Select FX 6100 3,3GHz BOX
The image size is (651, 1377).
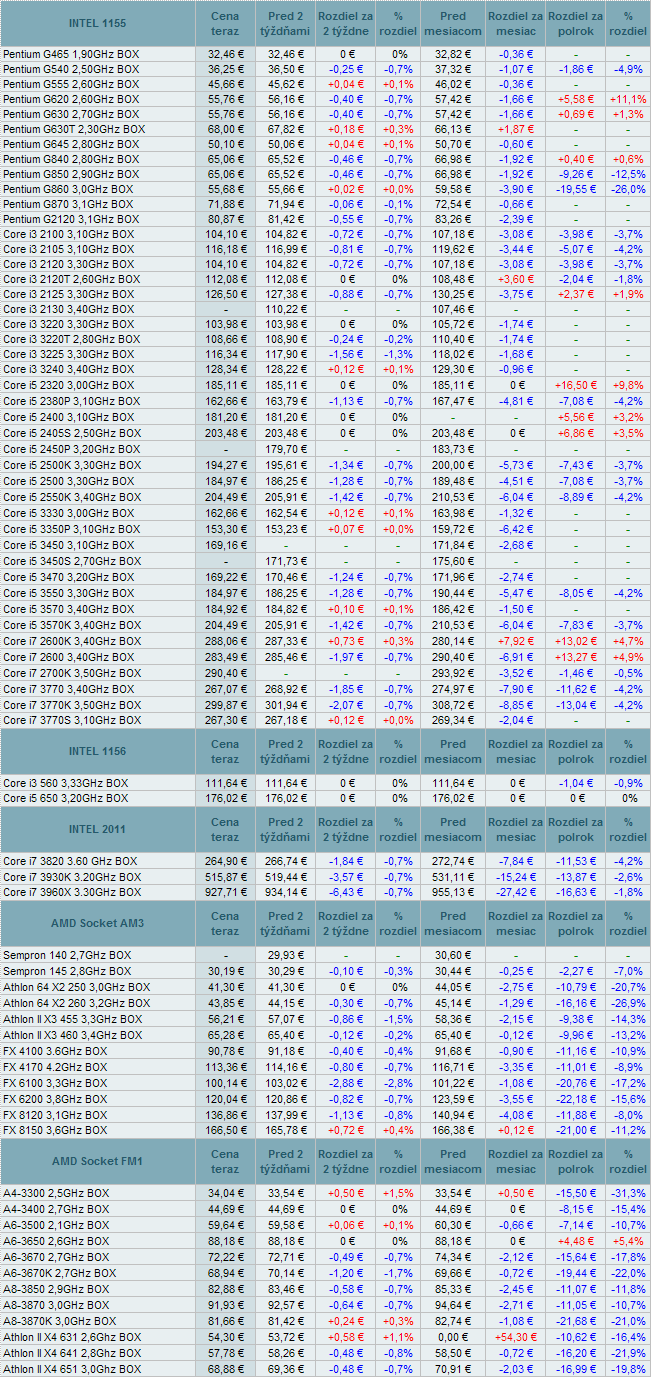pos(55,1082)
